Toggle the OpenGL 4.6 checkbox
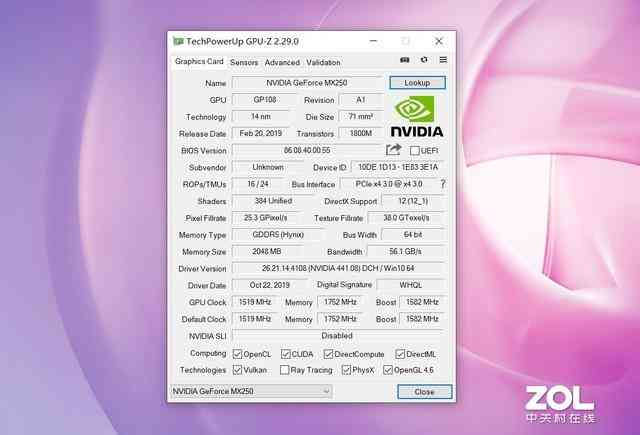640x435 pixels. click(x=388, y=370)
